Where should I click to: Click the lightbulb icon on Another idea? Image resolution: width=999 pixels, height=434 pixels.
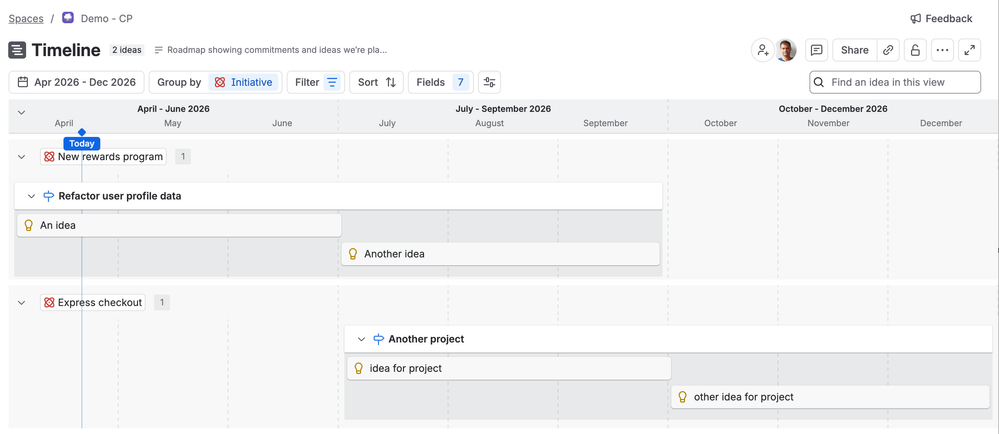pos(352,254)
